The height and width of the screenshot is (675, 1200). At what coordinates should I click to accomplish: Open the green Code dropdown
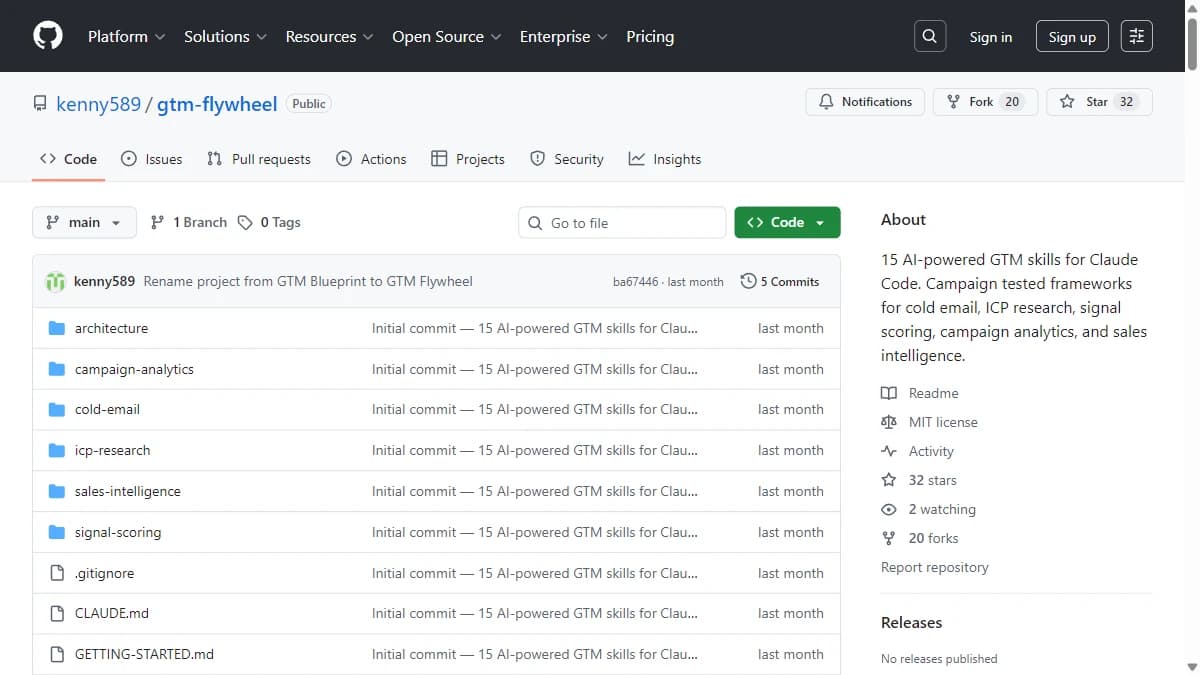pos(787,223)
